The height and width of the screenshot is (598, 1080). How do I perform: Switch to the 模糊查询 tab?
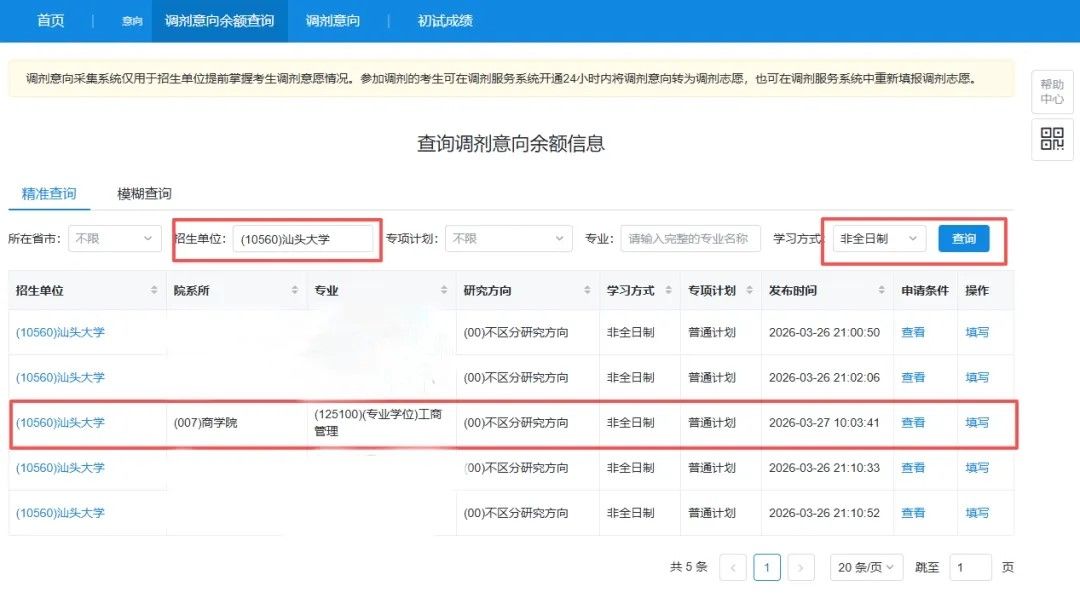point(144,193)
